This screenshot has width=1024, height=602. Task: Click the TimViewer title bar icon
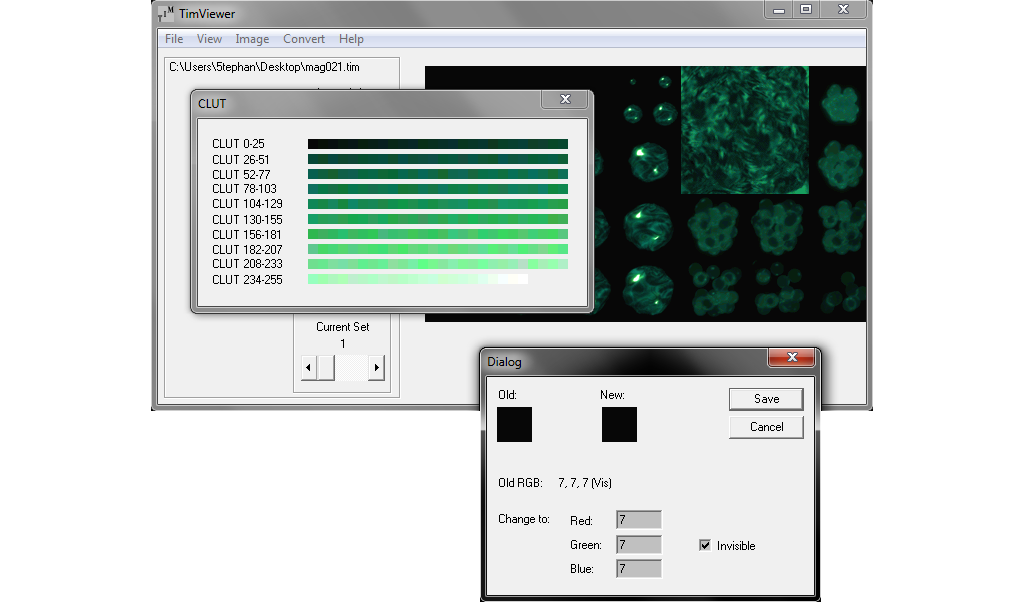point(166,14)
